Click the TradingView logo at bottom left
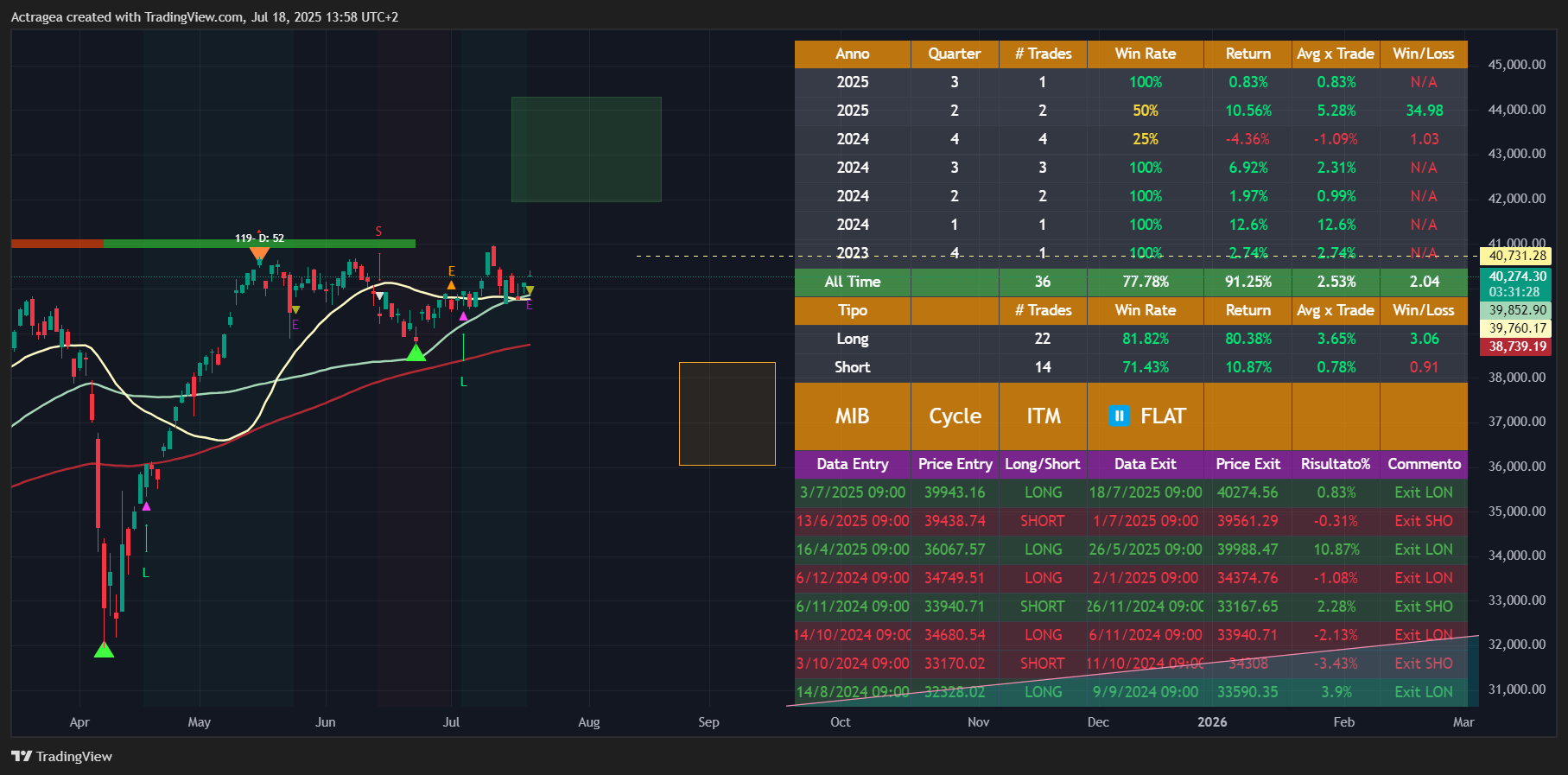Viewport: 1568px width, 775px height. (x=61, y=756)
